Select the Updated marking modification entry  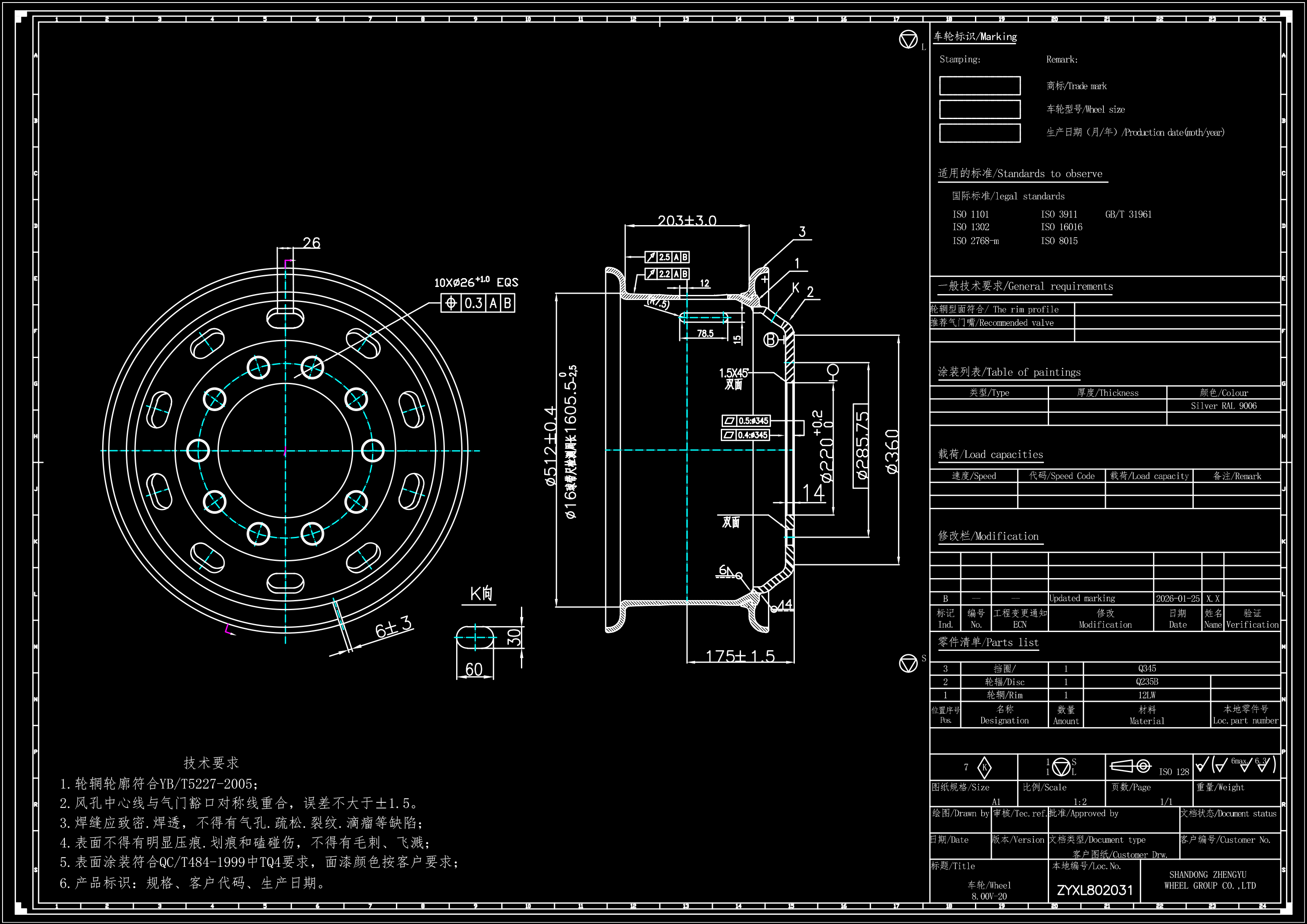pos(1082,598)
